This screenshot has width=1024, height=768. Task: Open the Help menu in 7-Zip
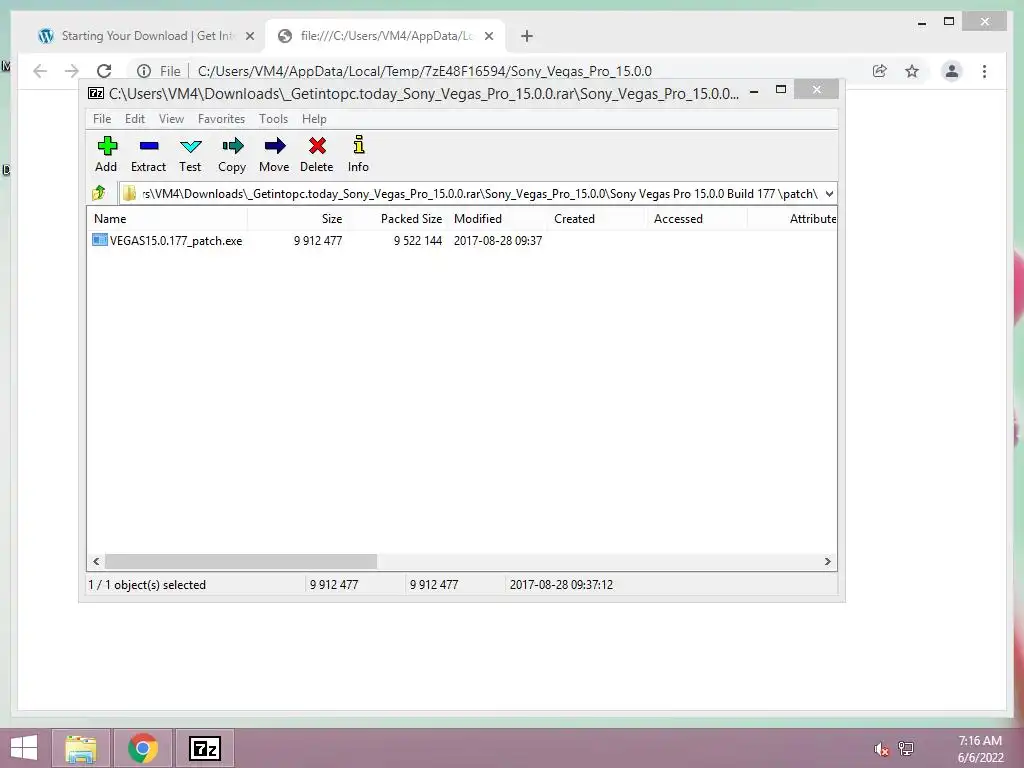(x=314, y=119)
